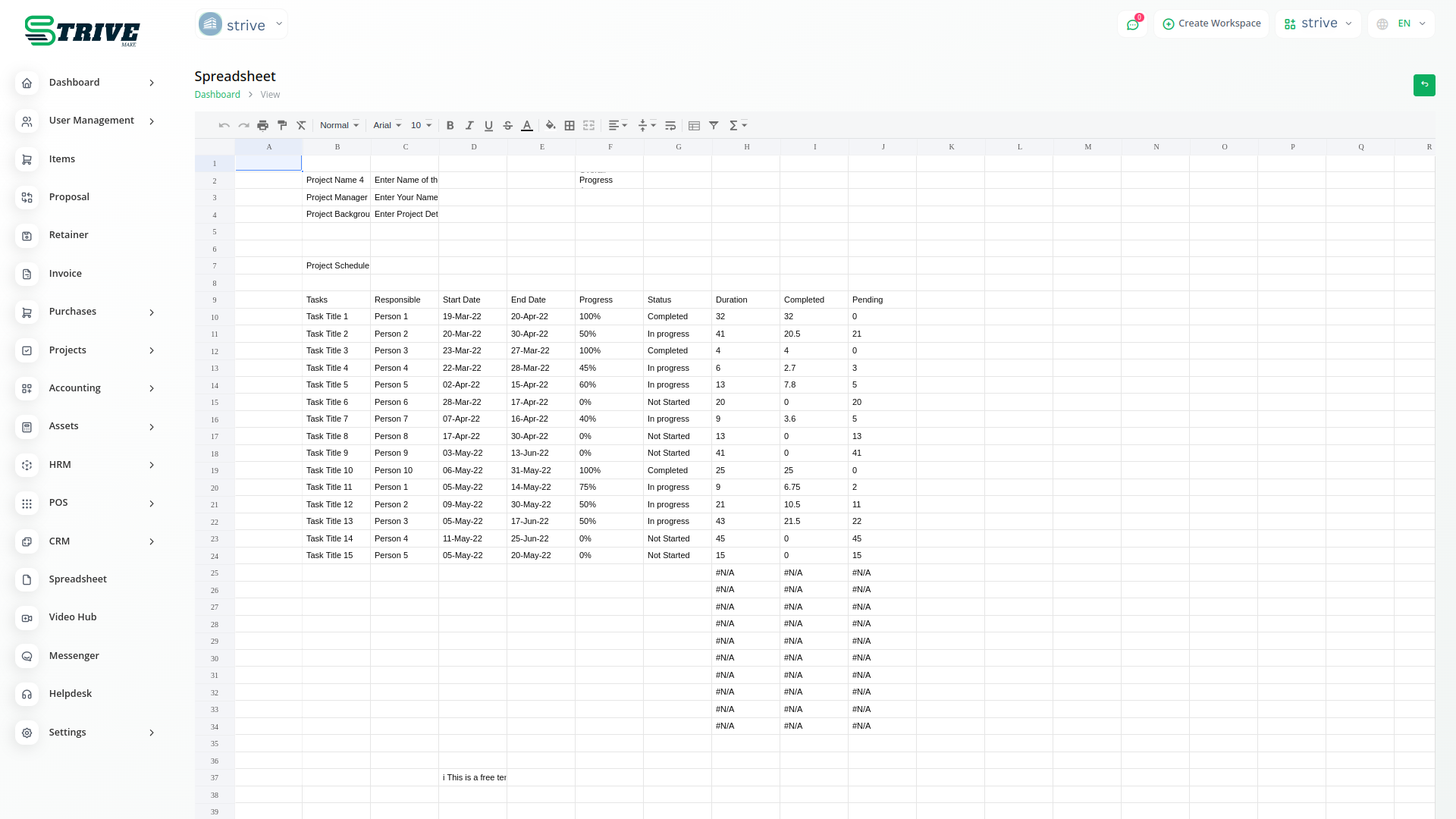The width and height of the screenshot is (1456, 819).
Task: Click the print icon in toolbar
Action: (x=262, y=126)
